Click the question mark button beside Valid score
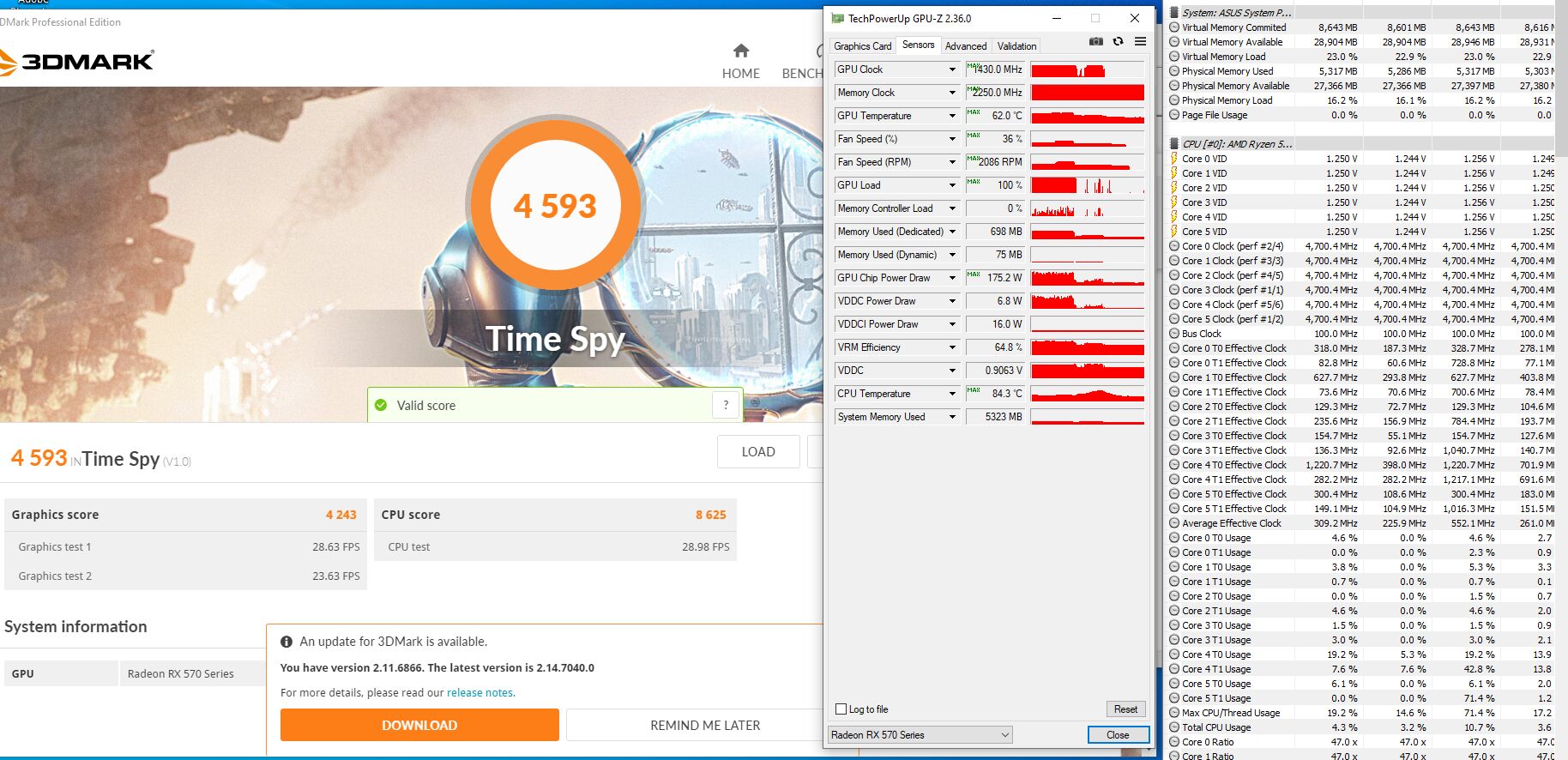The image size is (1568, 760). 726,405
